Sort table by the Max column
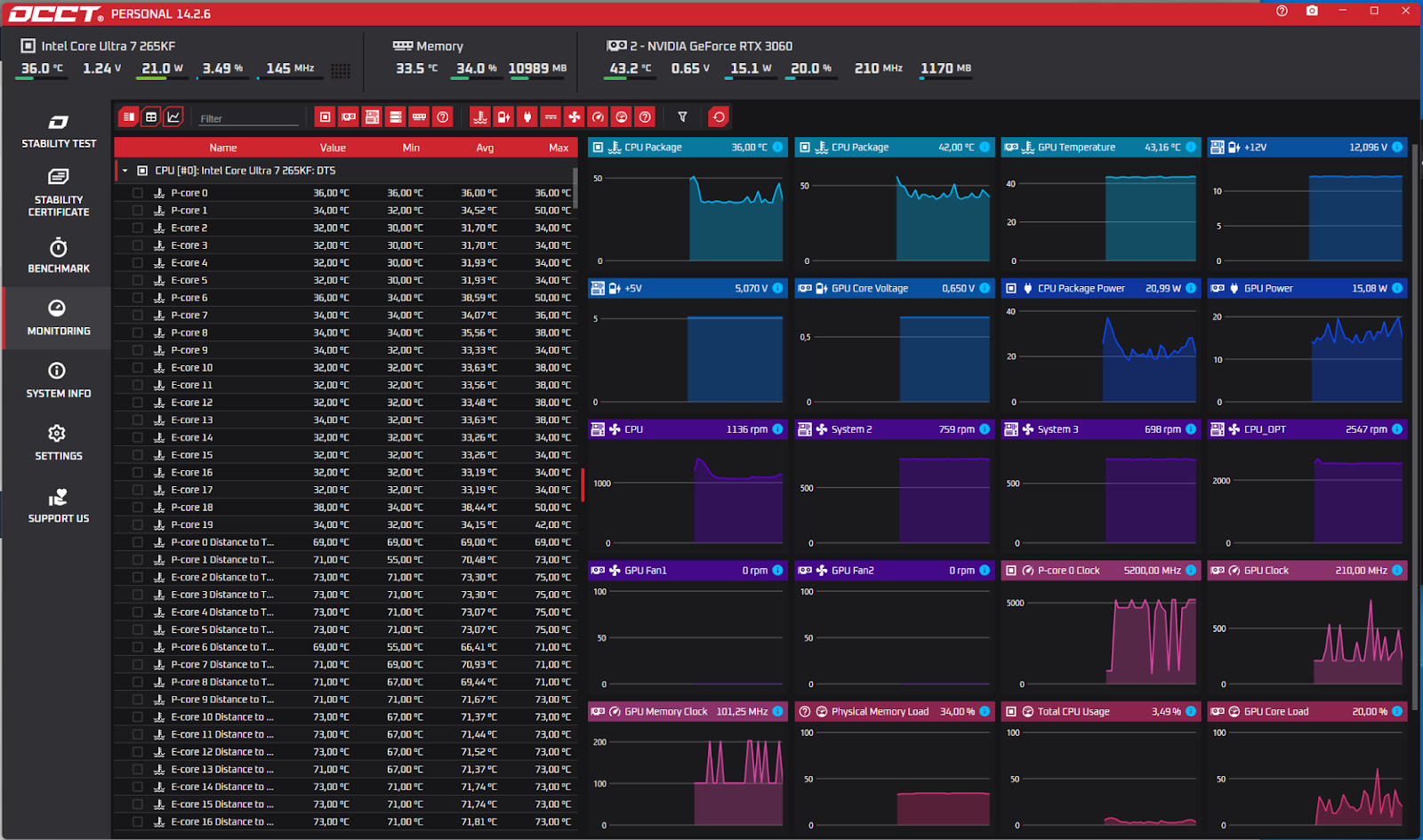1423x840 pixels. click(559, 148)
